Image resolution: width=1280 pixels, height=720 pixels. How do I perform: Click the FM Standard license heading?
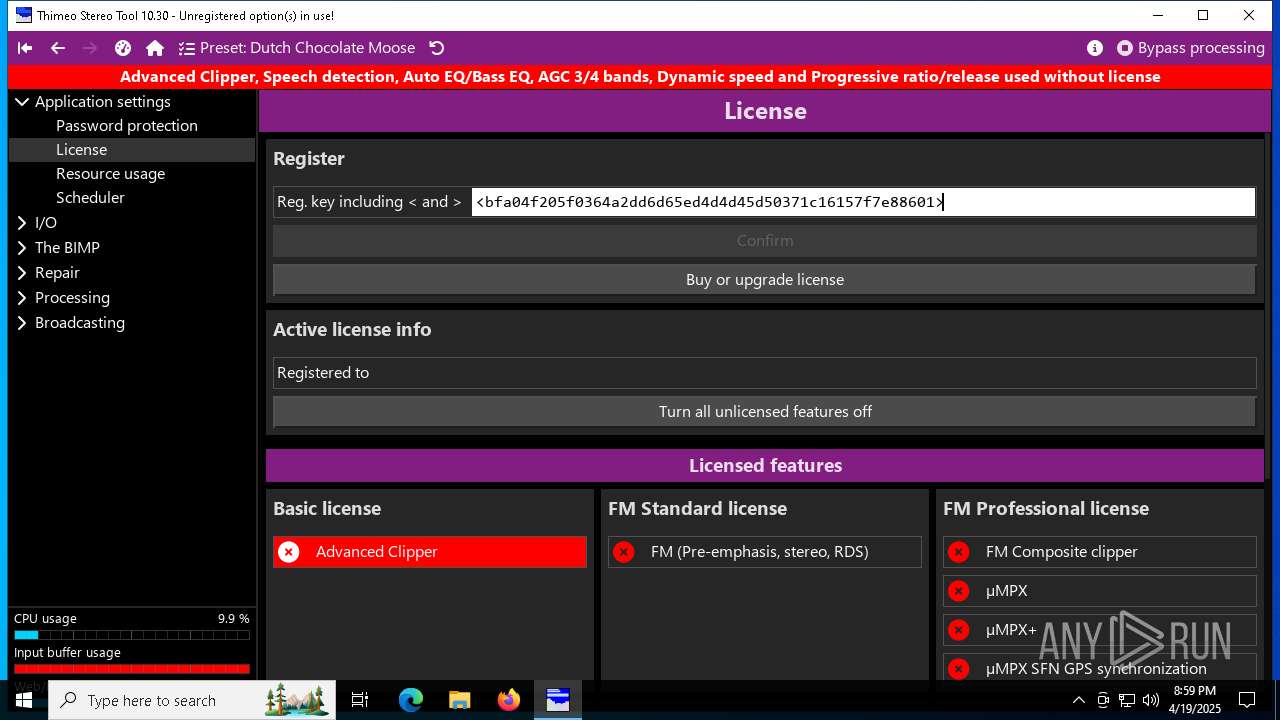[x=697, y=509]
